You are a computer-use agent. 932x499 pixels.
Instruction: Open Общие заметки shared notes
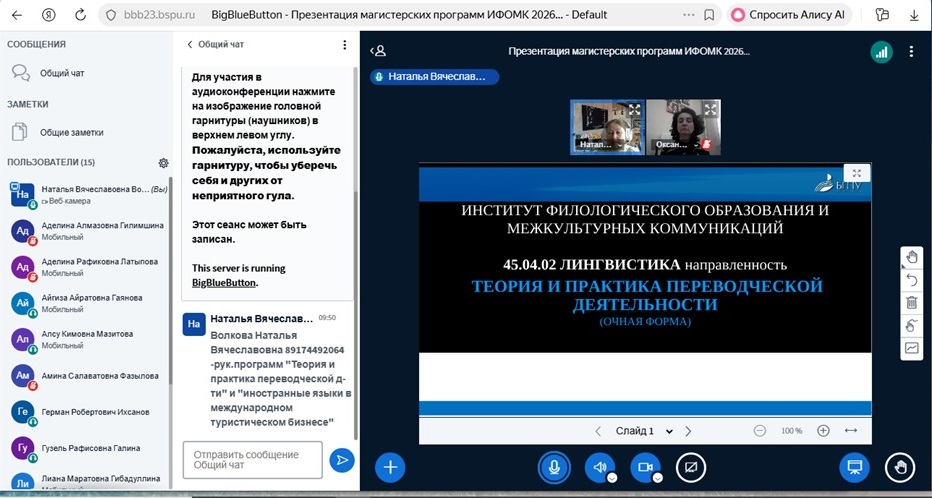(70, 132)
